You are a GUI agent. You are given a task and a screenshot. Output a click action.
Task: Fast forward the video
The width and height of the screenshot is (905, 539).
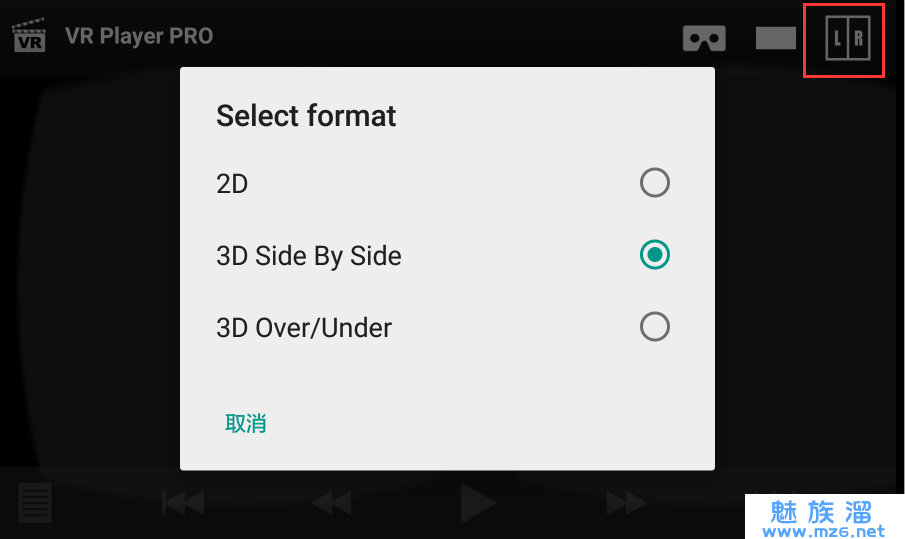point(626,503)
